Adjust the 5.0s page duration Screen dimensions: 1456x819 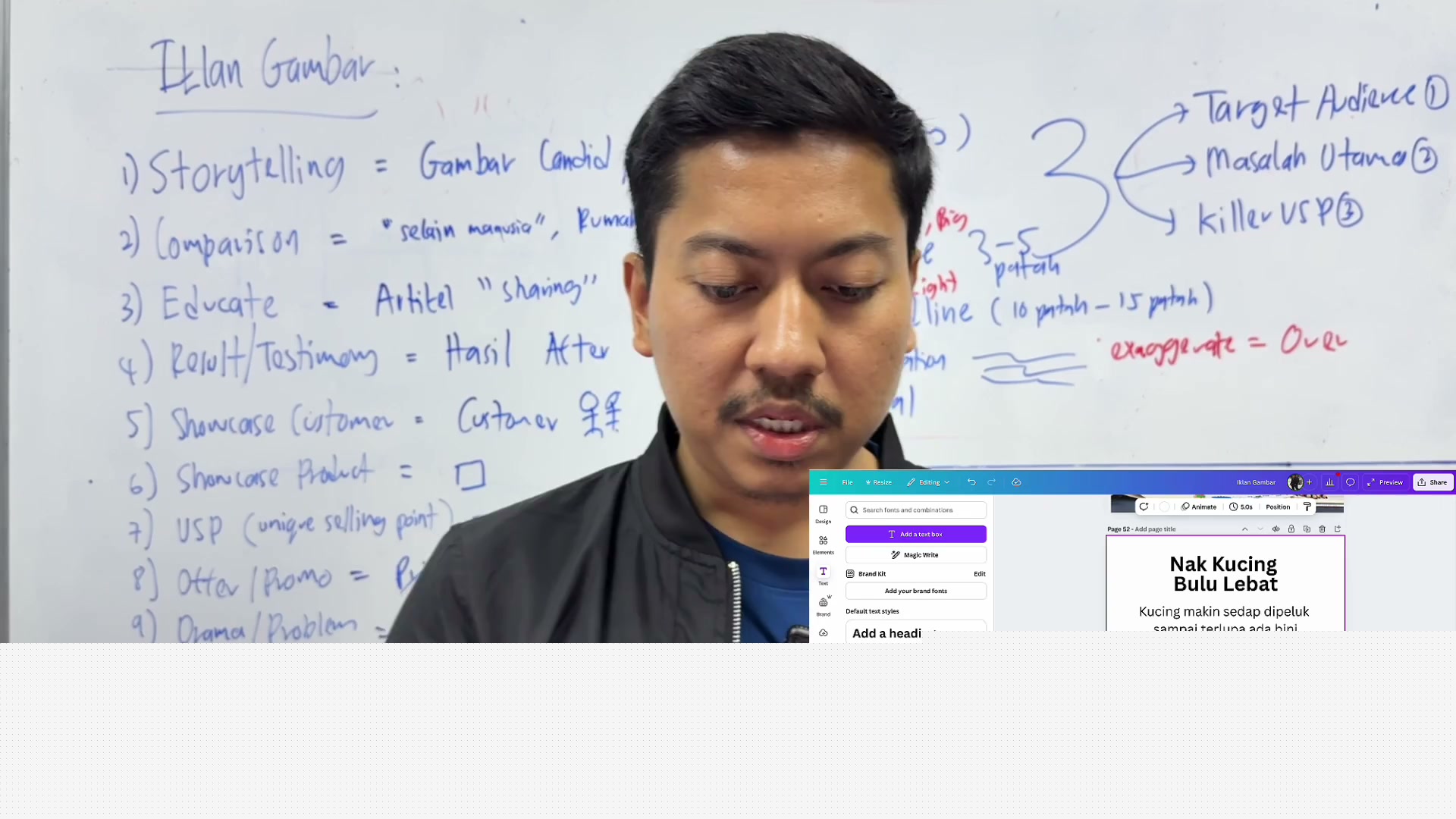click(1241, 507)
